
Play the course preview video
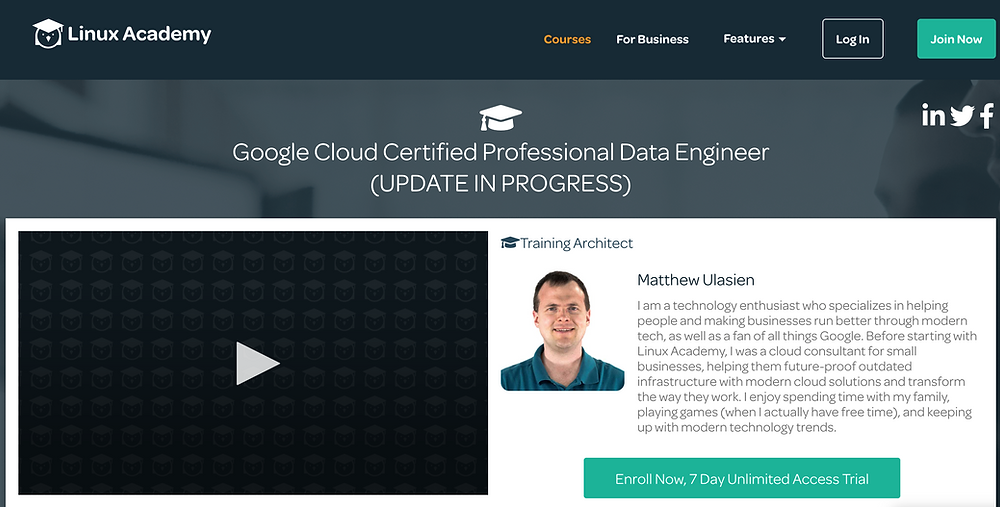(256, 363)
